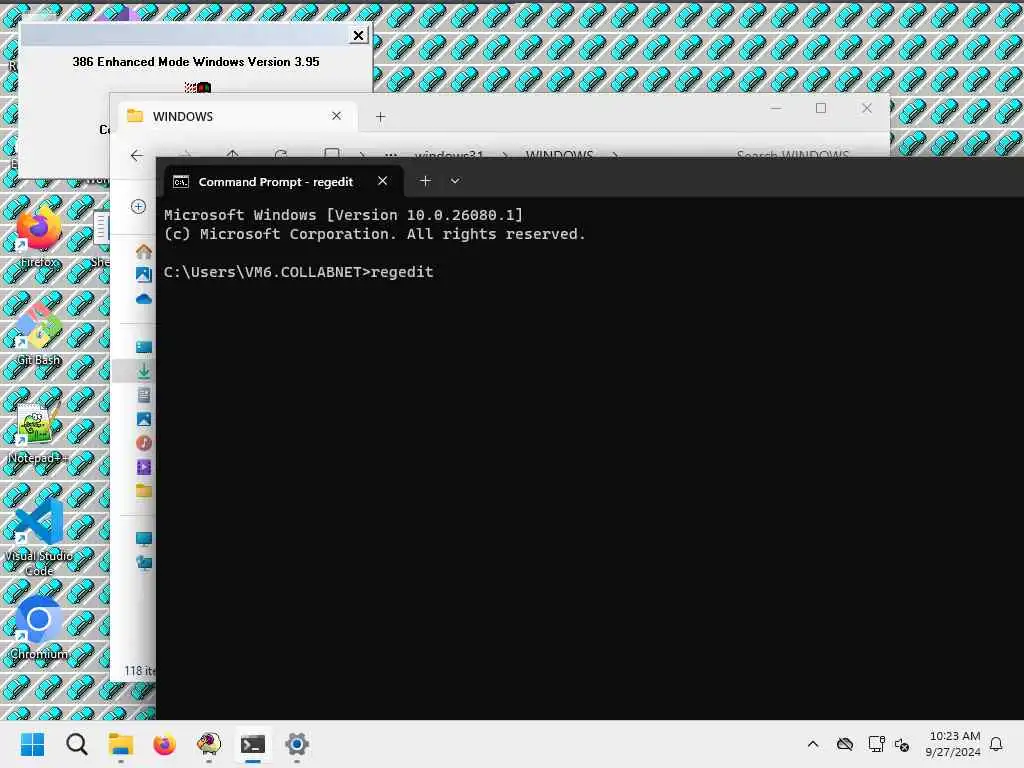Open the notification bell
Screen dimensions: 1024x768
pyautogui.click(x=997, y=744)
